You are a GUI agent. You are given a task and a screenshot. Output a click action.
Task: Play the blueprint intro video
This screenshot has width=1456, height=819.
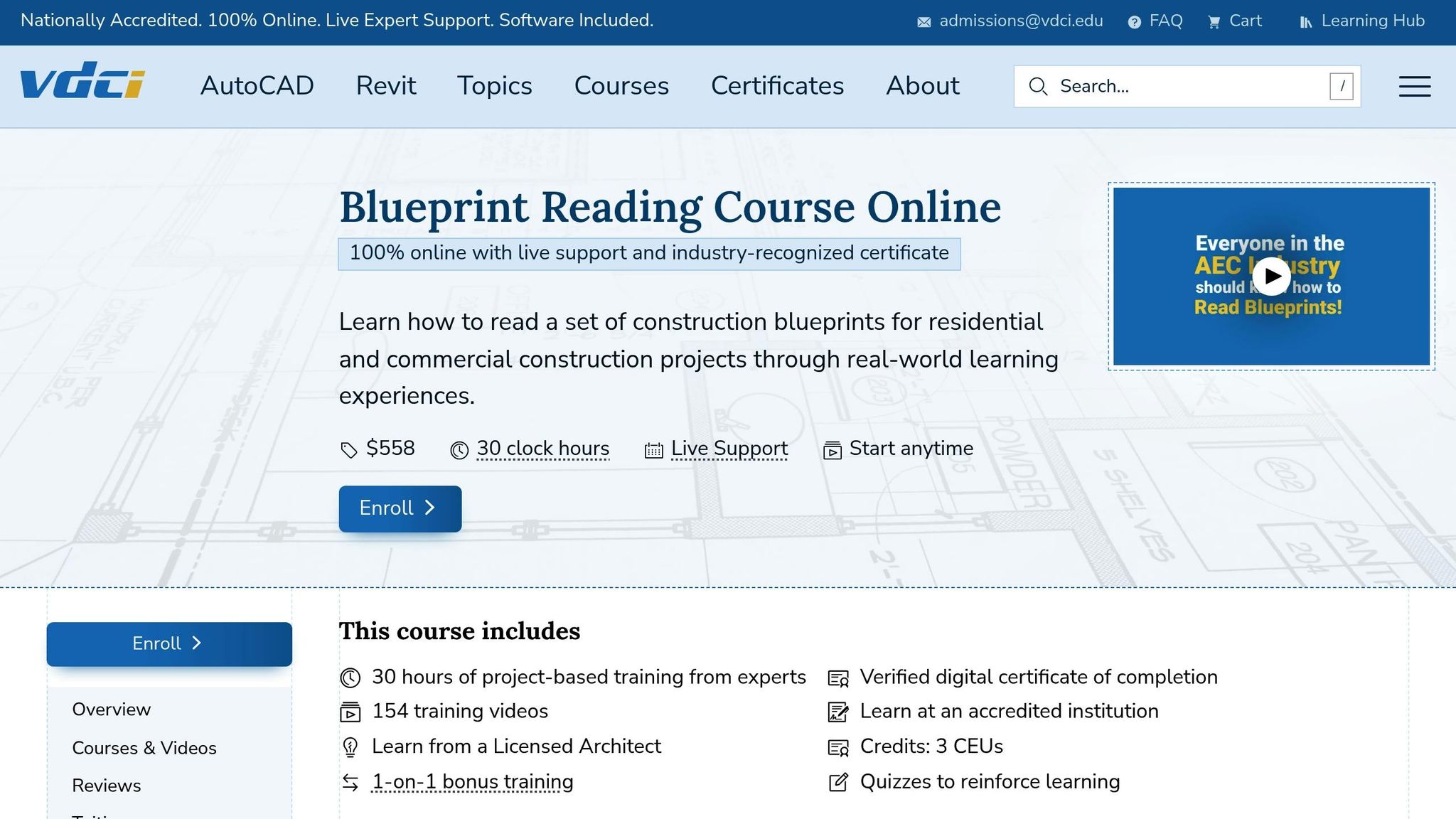click(x=1271, y=276)
